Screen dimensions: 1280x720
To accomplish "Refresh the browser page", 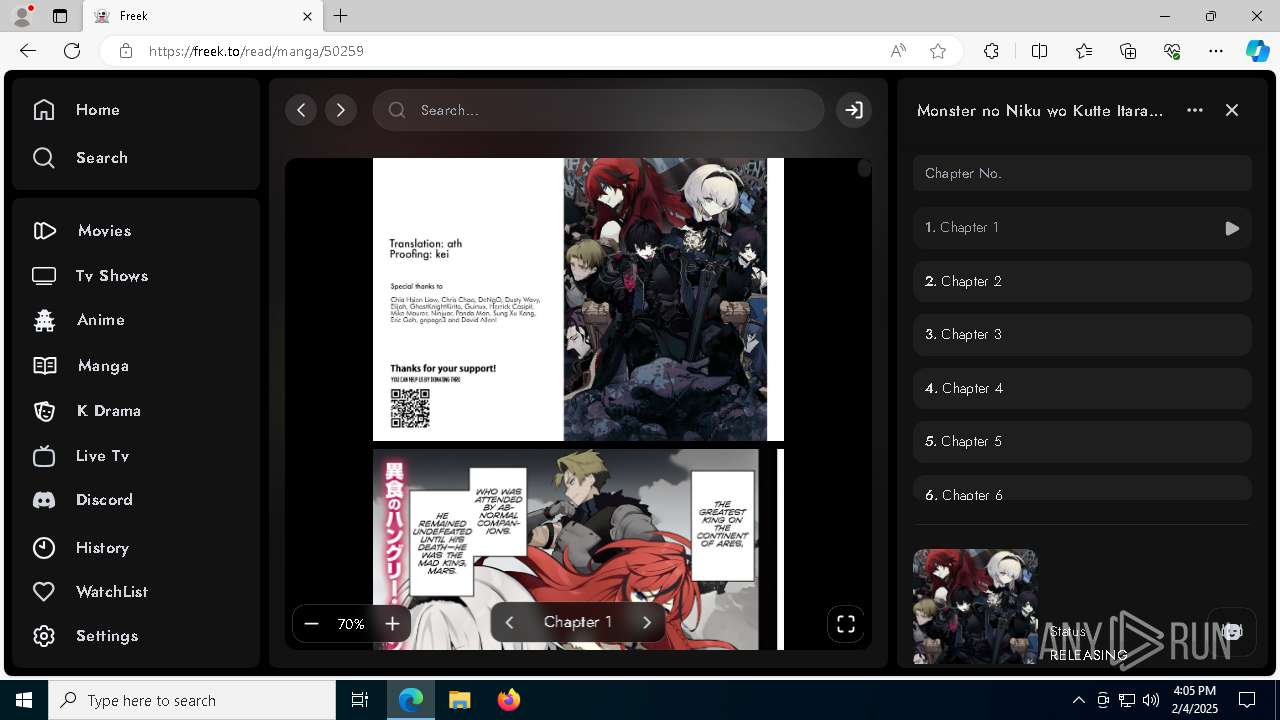I will (x=72, y=51).
